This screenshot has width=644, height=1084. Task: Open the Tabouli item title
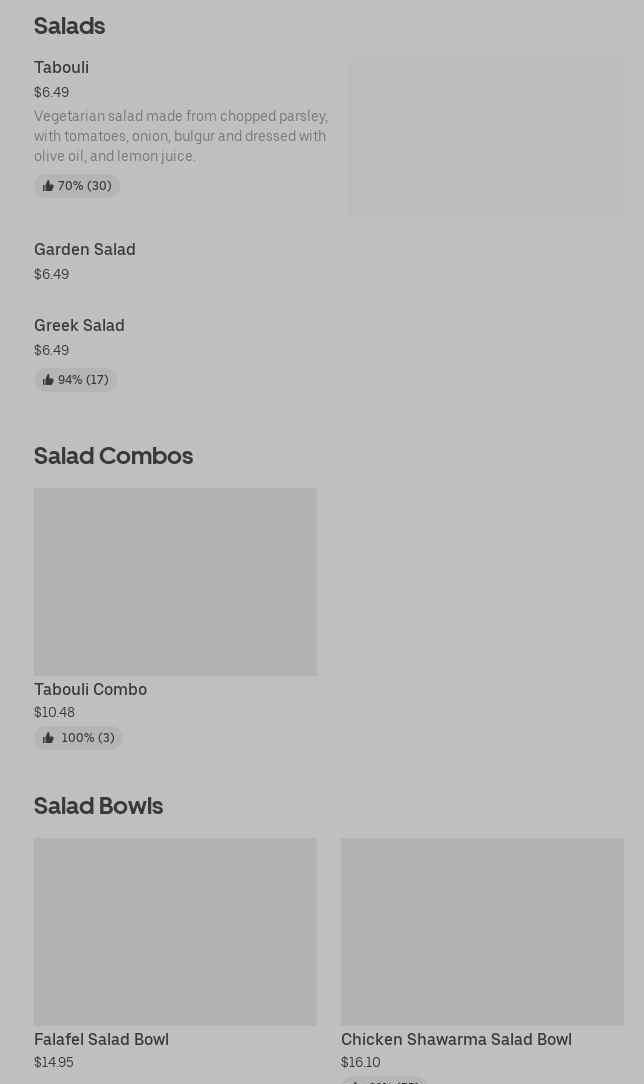(x=61, y=67)
